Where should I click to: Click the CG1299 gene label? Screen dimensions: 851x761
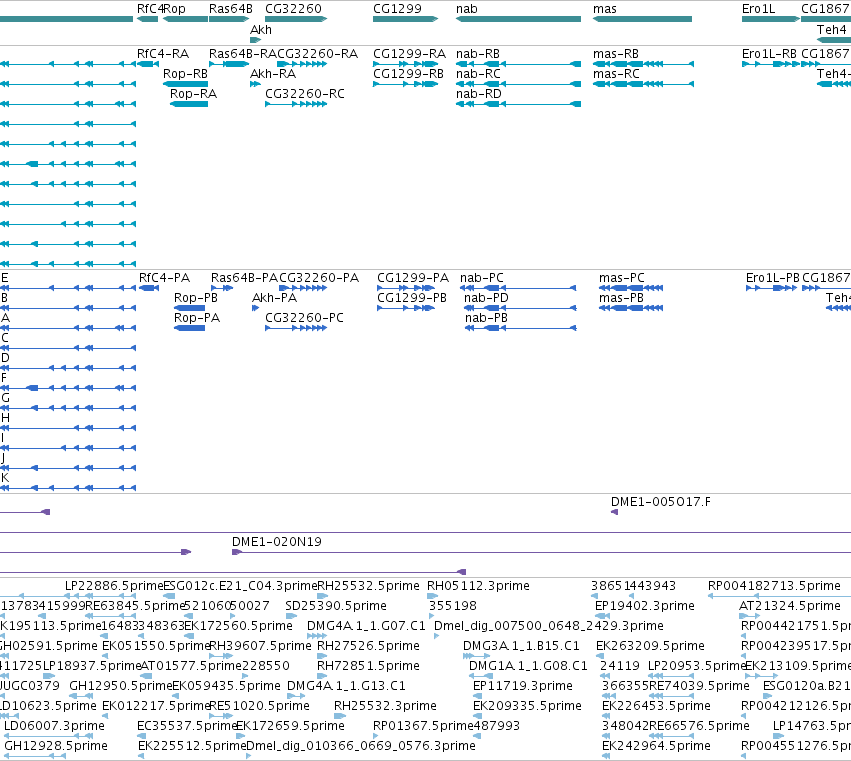coord(397,9)
